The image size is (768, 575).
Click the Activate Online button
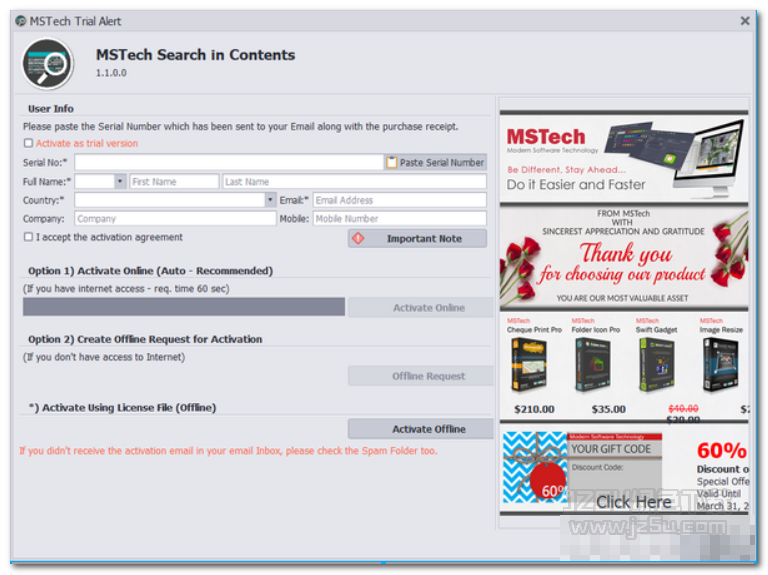[x=421, y=308]
